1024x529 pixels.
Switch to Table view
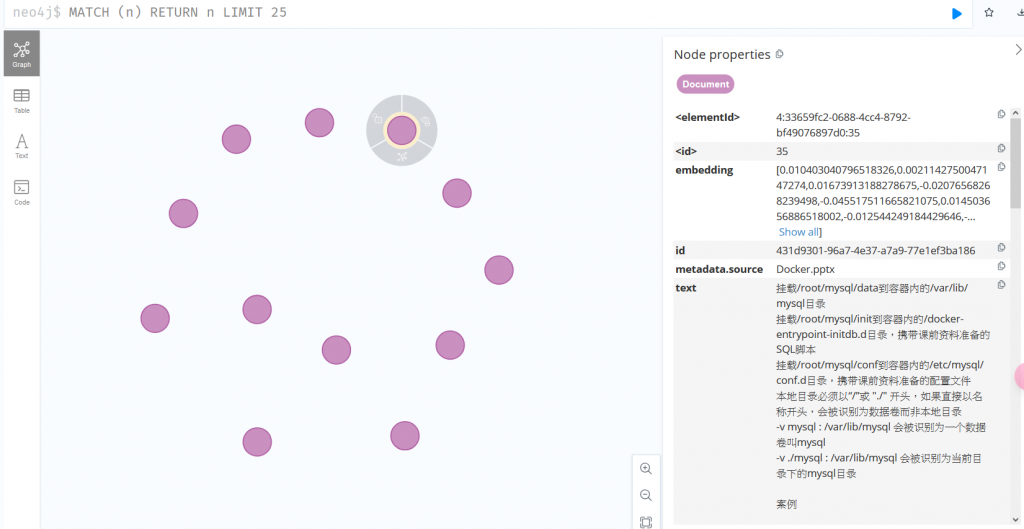point(22,101)
